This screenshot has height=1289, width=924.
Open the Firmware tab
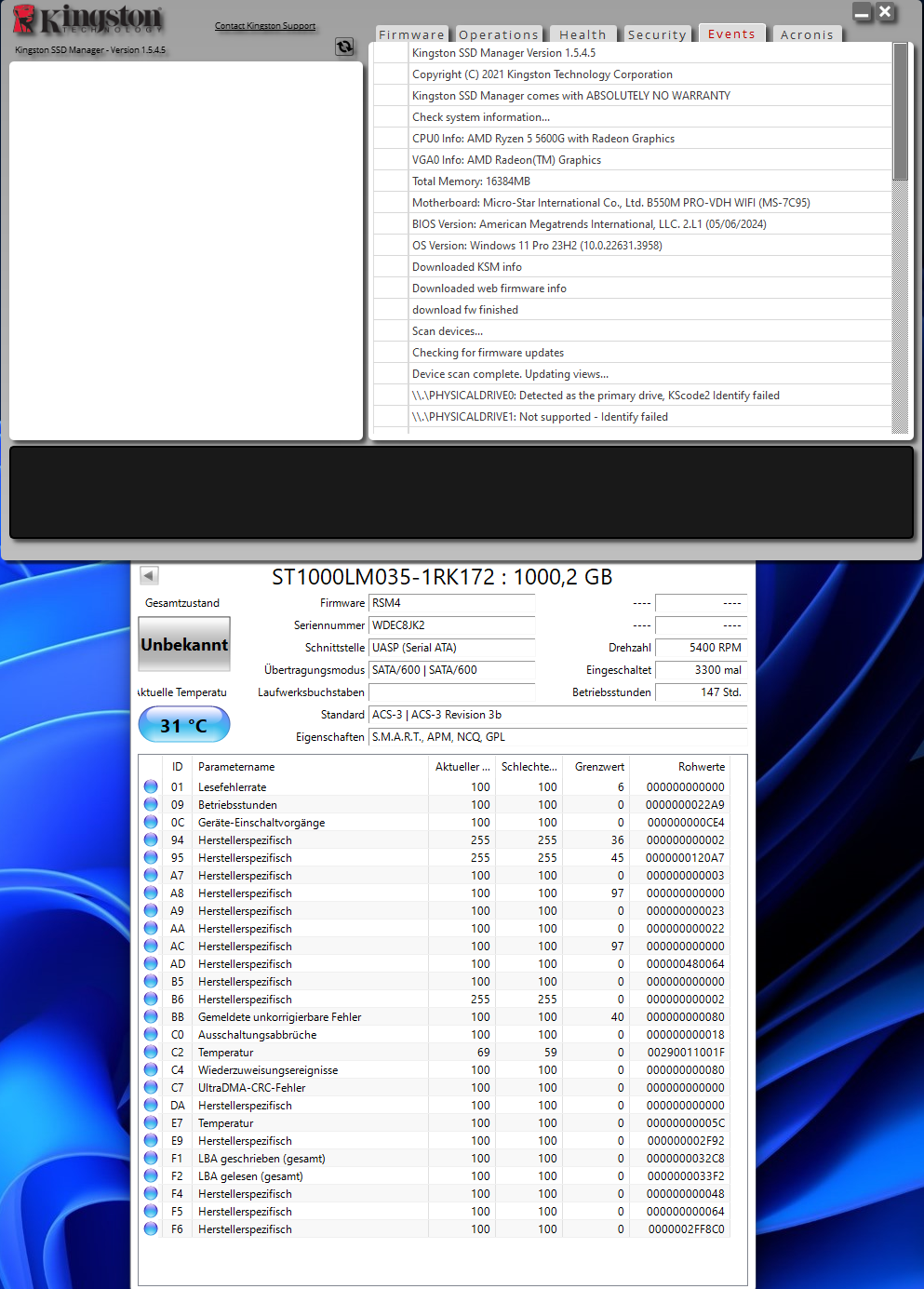pos(411,34)
